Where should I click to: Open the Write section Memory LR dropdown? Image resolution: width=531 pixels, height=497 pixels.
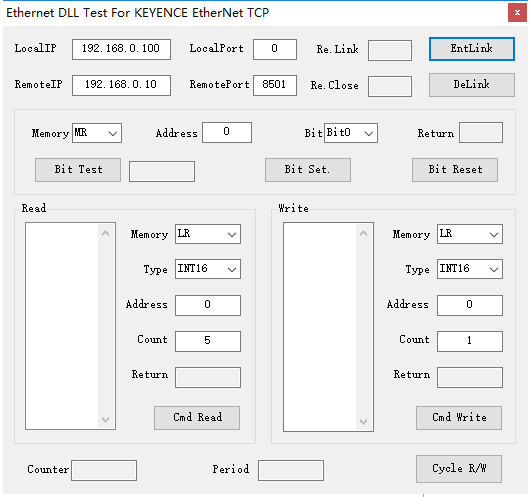pos(469,234)
